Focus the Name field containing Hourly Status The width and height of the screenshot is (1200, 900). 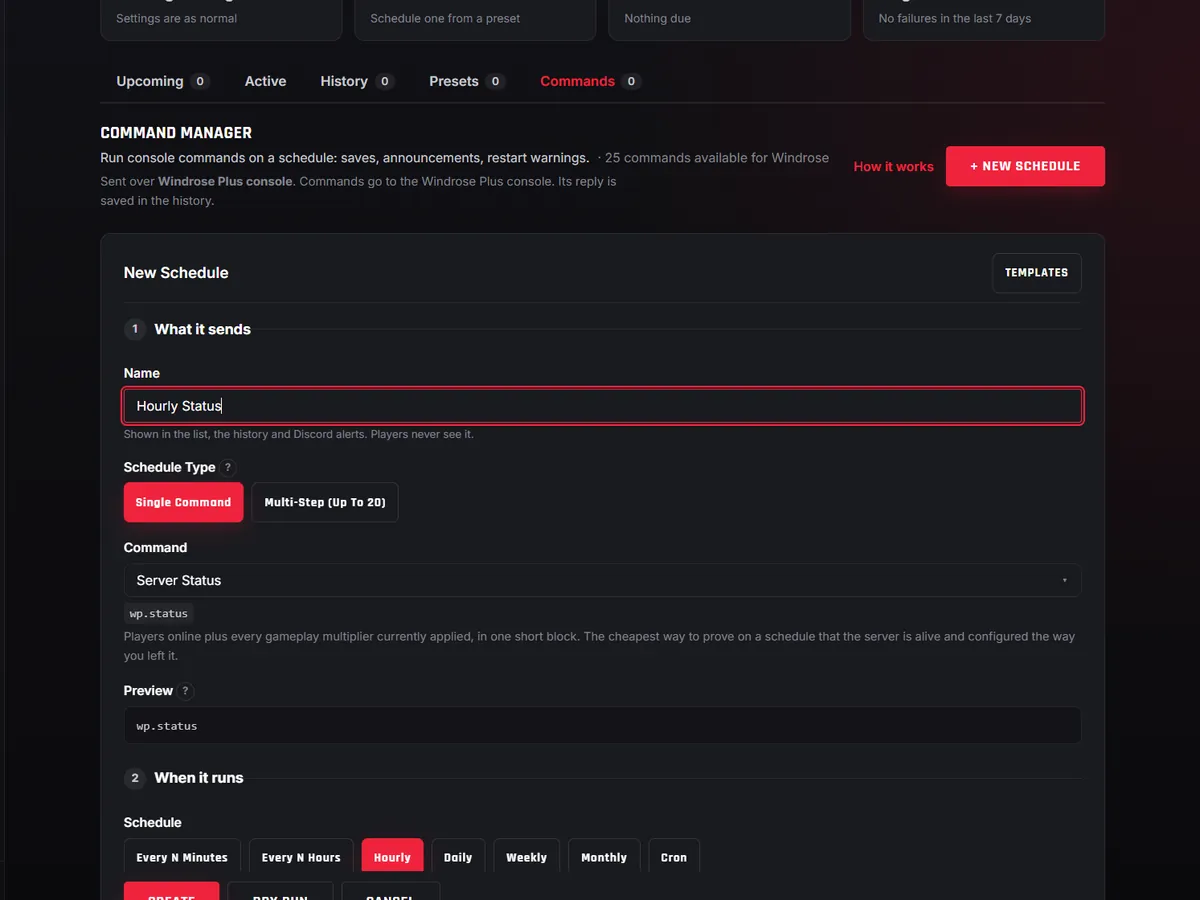[602, 406]
